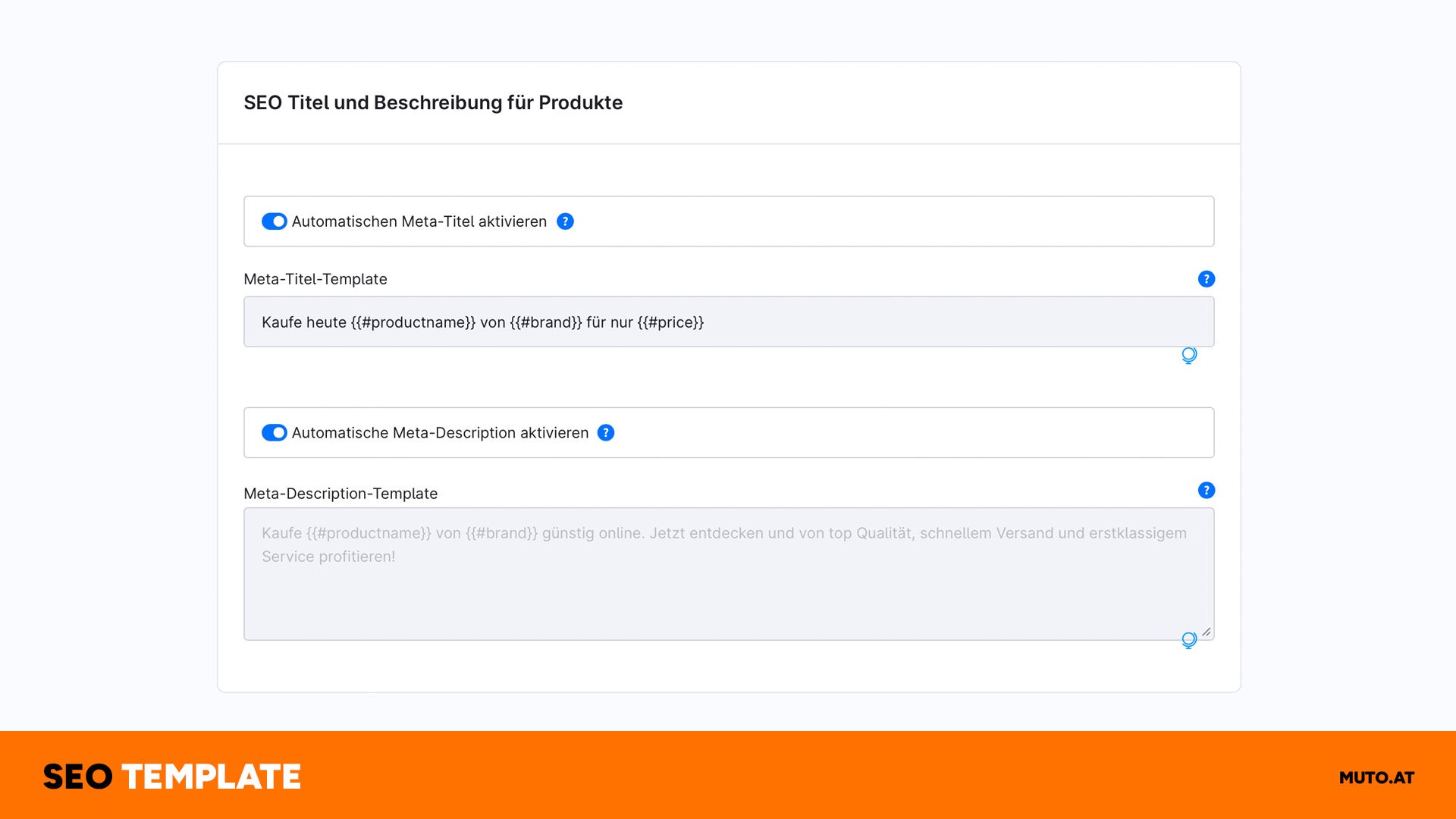The height and width of the screenshot is (819, 1456).
Task: Click heading SEO Titel und Beschreibung für Produkte
Action: pyautogui.click(x=433, y=102)
